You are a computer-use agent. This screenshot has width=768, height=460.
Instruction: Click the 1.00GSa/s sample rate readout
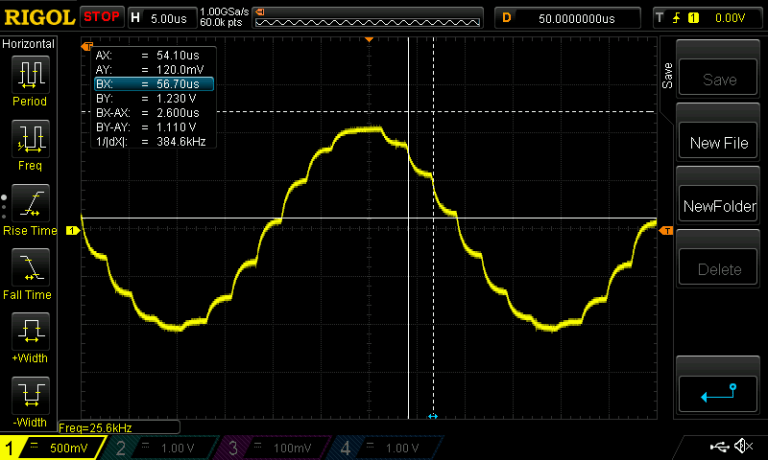224,12
